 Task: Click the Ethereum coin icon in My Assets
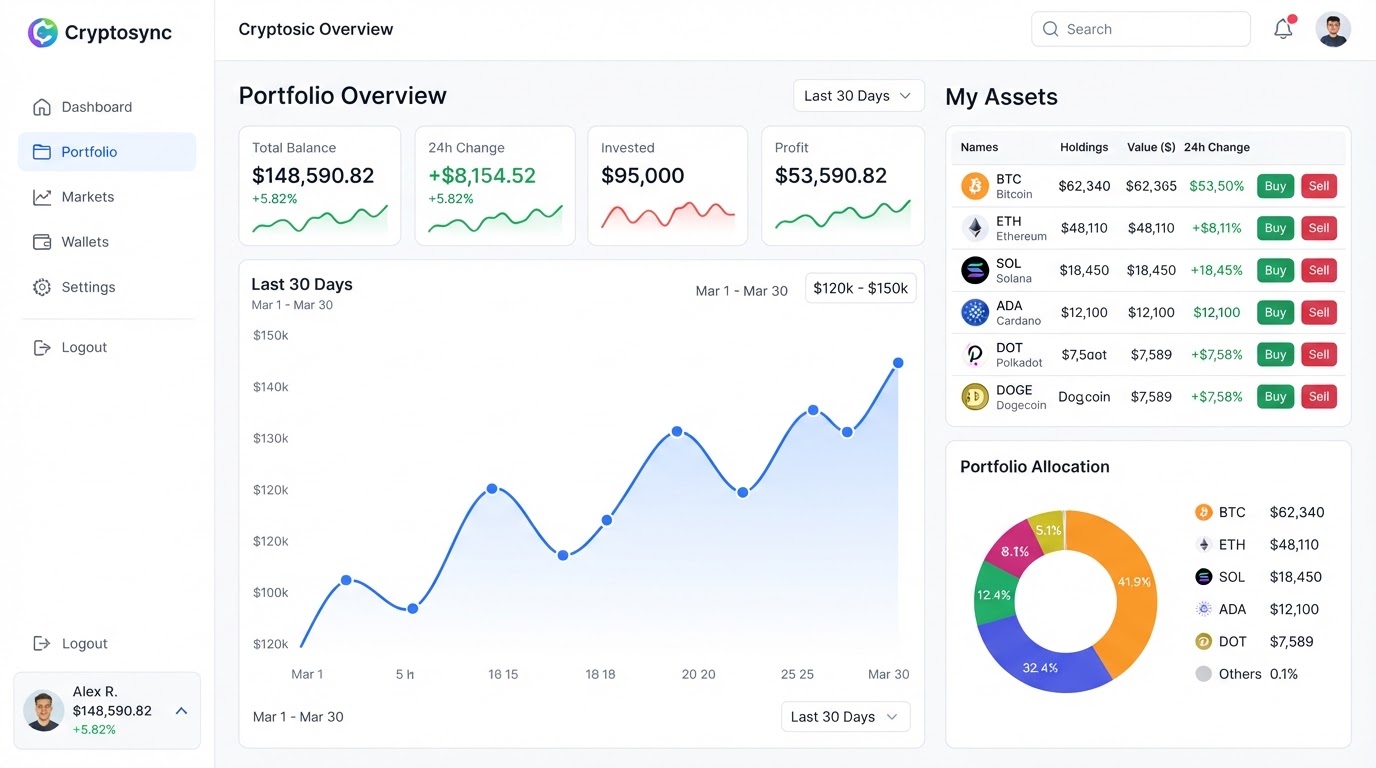pos(975,228)
